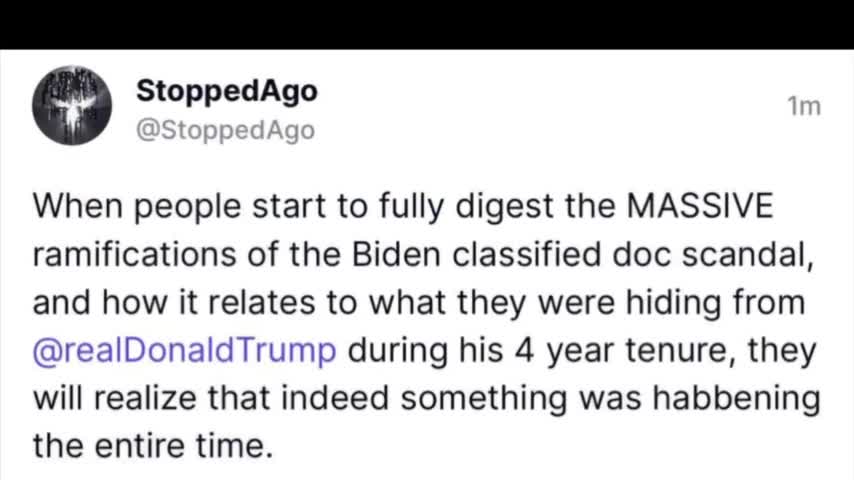Click the StoppedAgo display name
This screenshot has width=854, height=480.
pyautogui.click(x=227, y=92)
